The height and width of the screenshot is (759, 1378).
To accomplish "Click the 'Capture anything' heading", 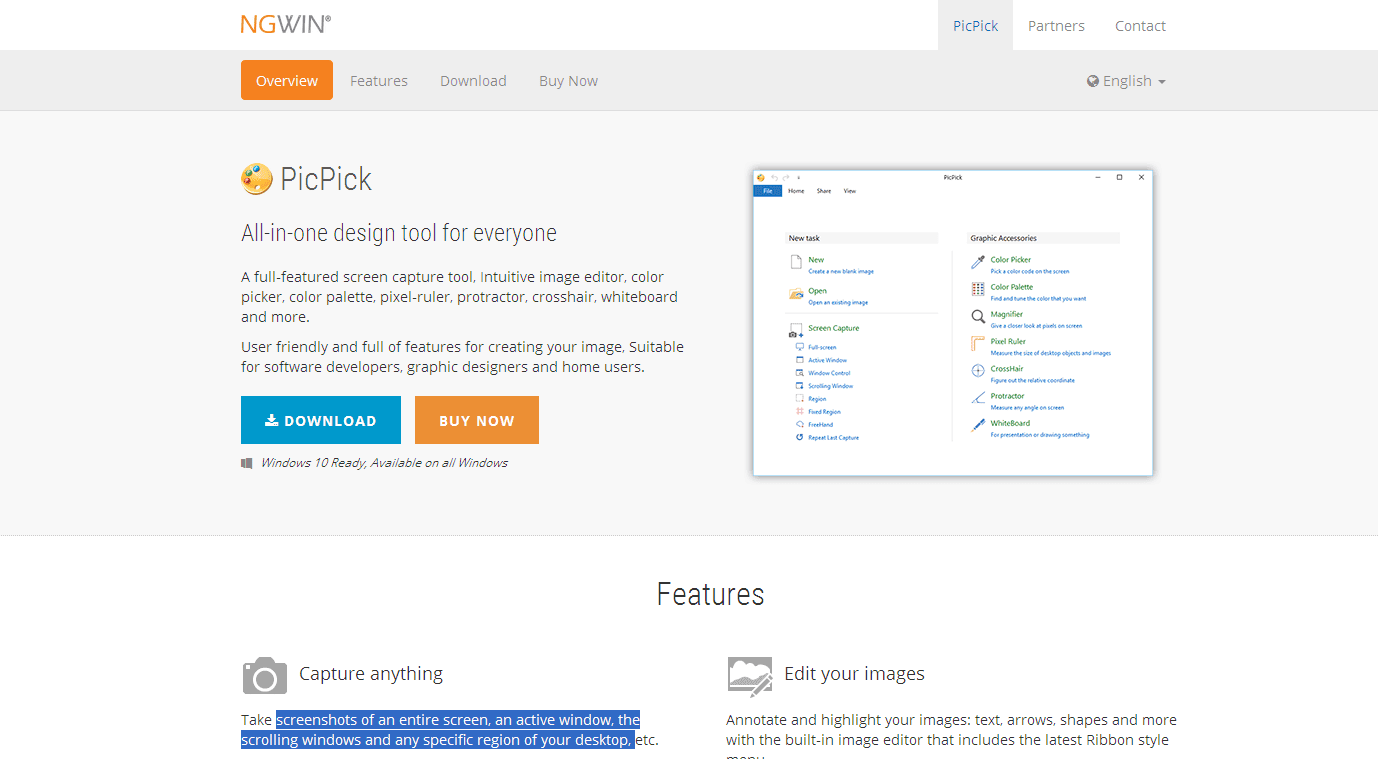I will click(x=371, y=674).
